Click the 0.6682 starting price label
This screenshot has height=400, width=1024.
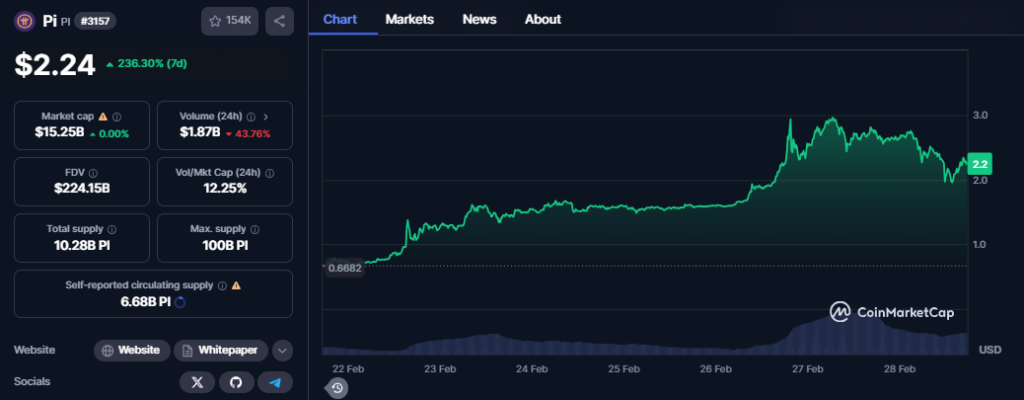344,267
